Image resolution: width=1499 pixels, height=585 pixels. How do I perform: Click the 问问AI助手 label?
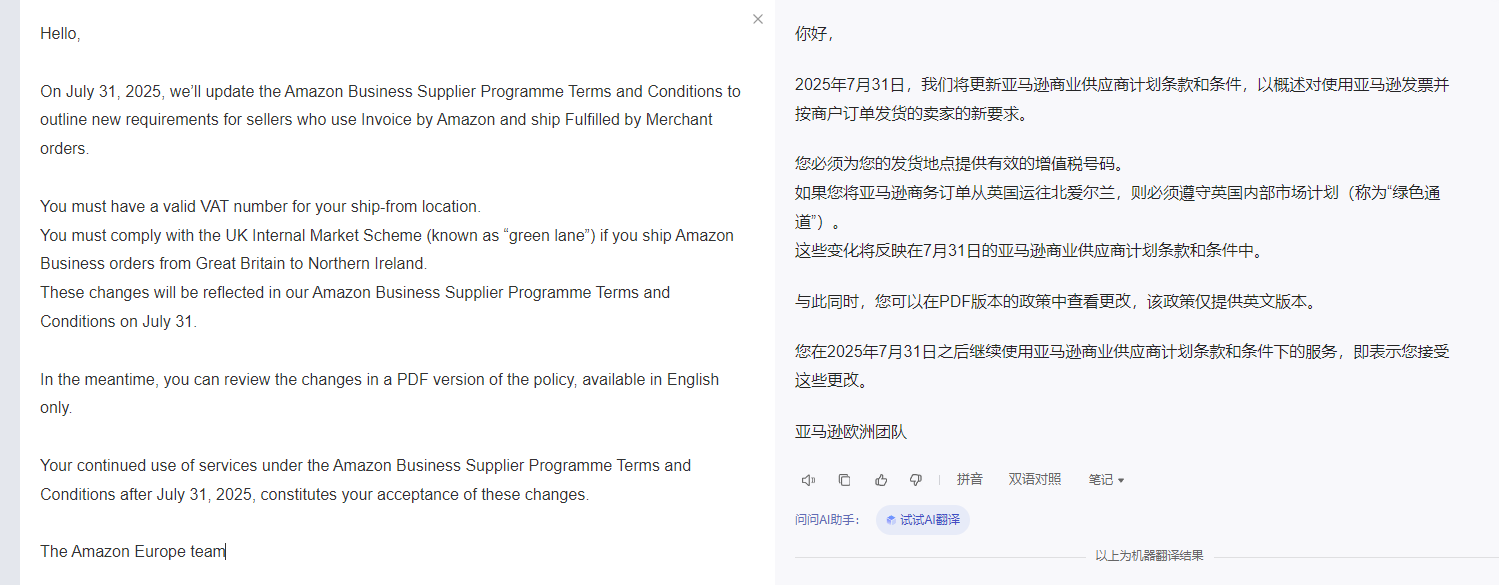tap(828, 520)
